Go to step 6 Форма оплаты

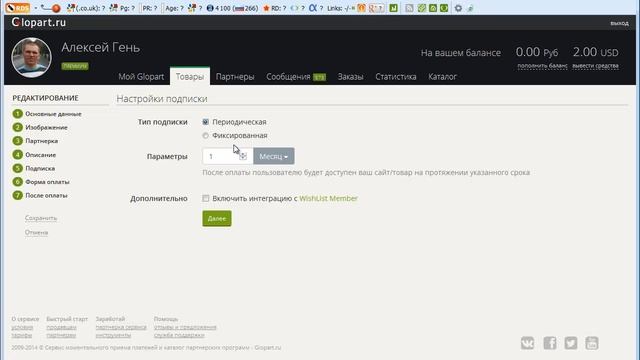click(x=41, y=182)
